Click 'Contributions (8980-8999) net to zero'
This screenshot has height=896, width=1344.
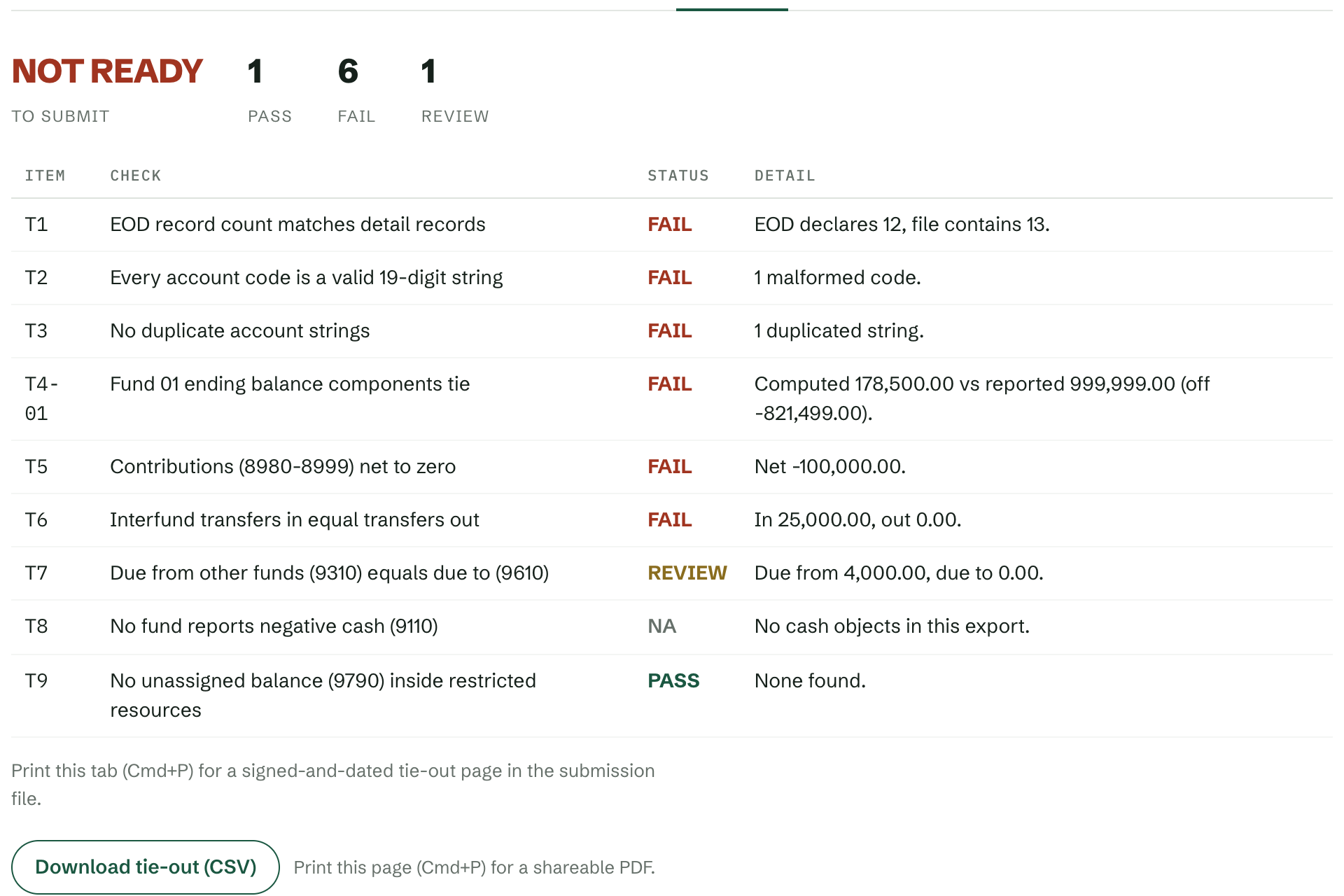coord(283,467)
